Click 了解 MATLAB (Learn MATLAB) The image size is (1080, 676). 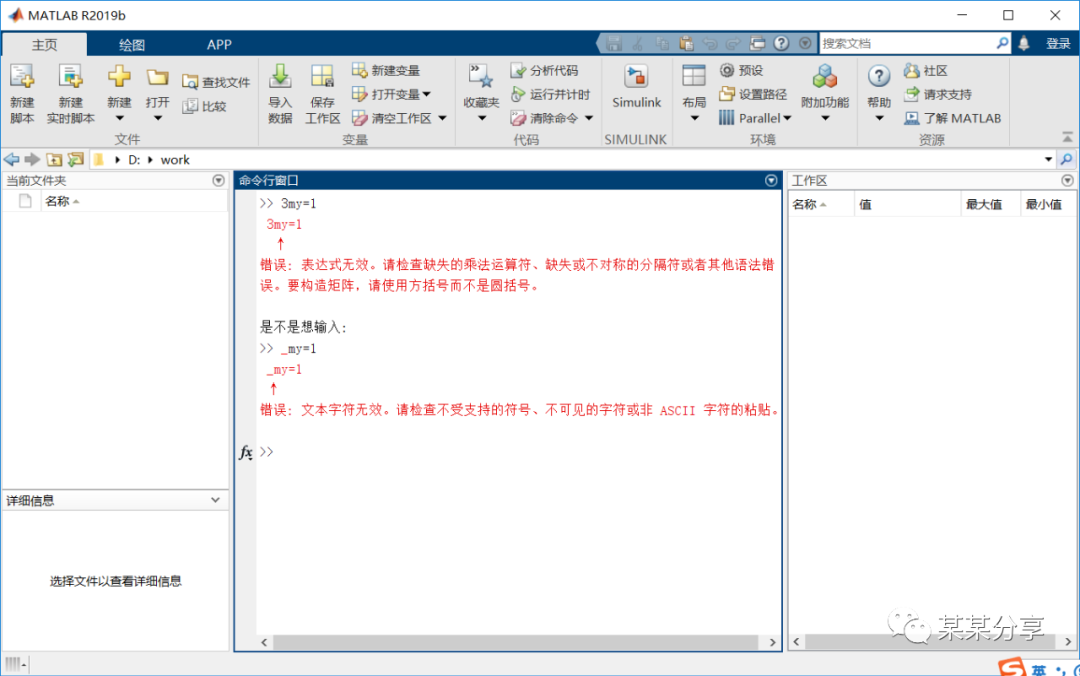point(953,118)
